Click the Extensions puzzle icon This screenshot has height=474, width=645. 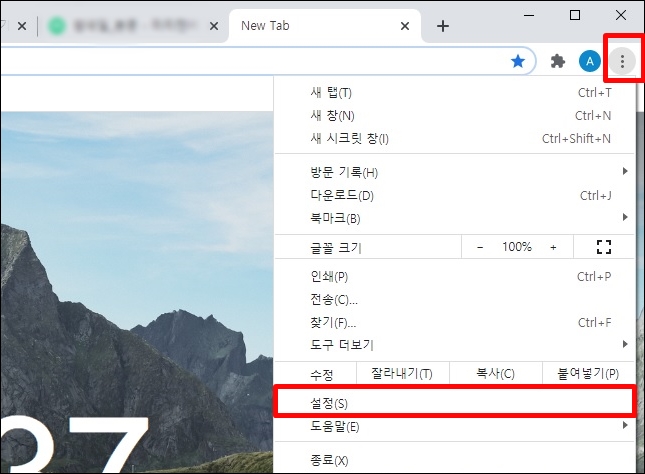tap(557, 61)
